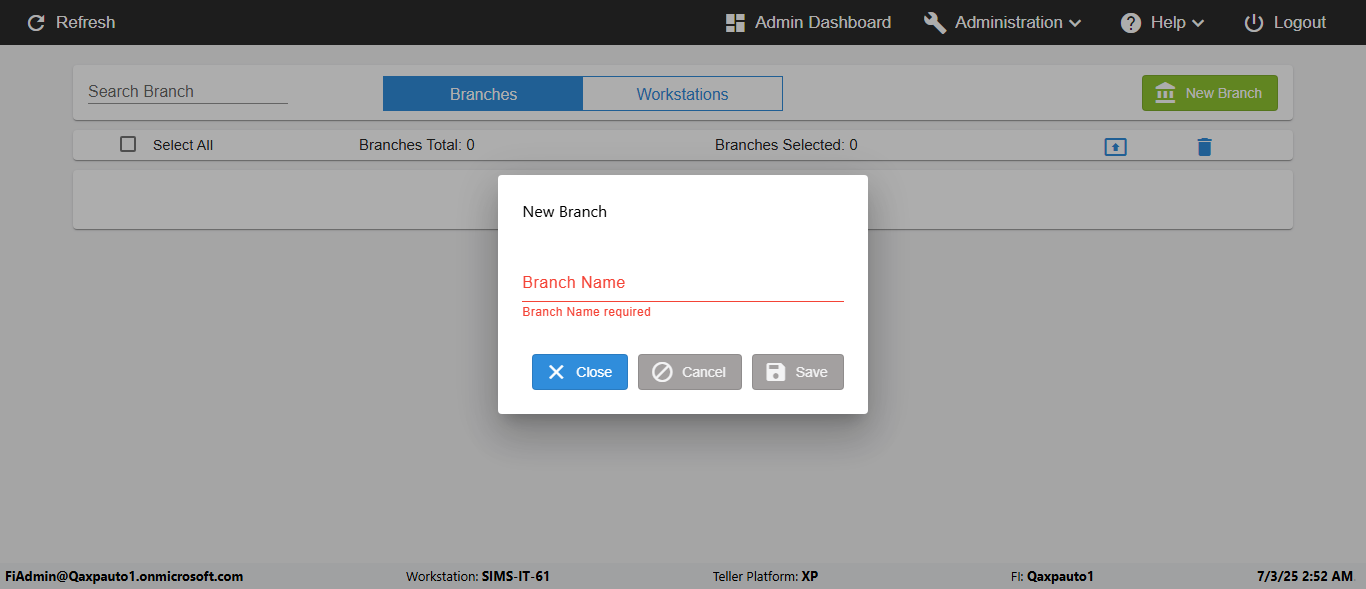
Task: Click the Logout power icon
Action: point(1254,22)
